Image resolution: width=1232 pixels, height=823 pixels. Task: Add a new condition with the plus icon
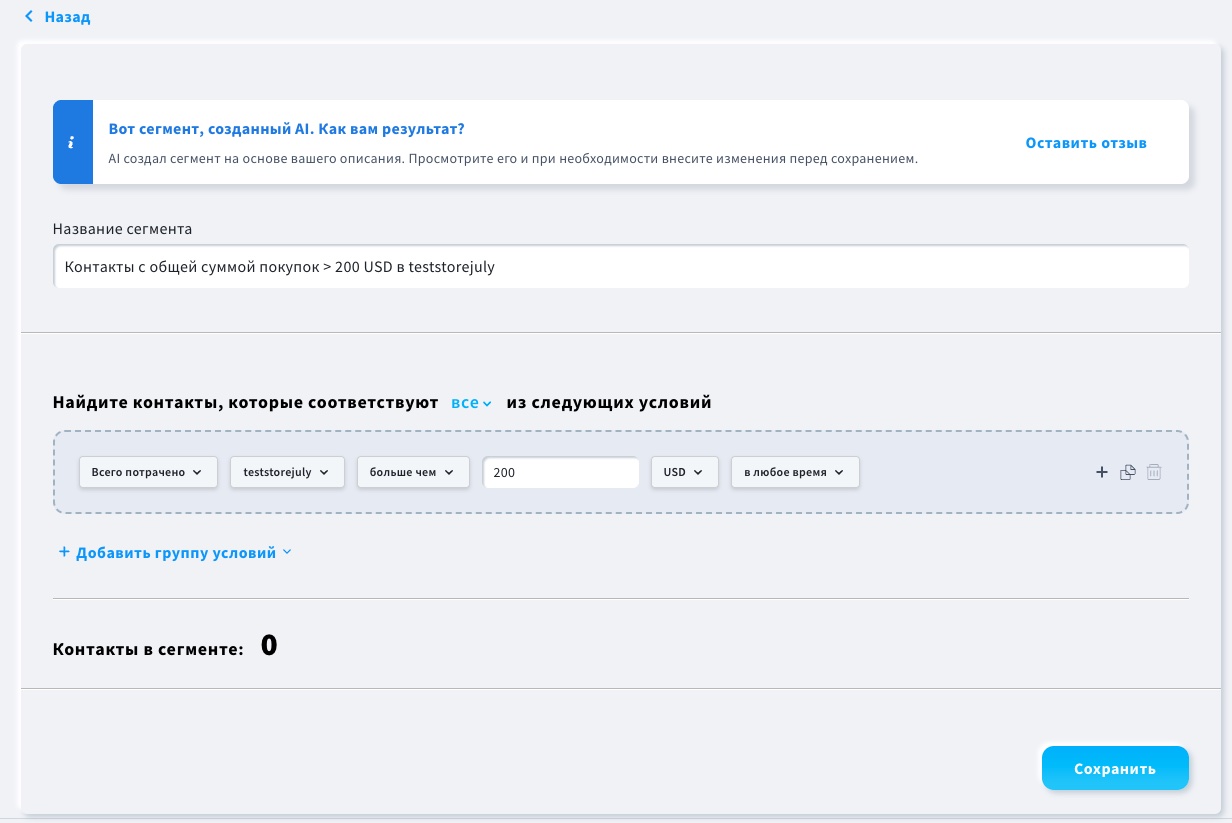click(1102, 472)
